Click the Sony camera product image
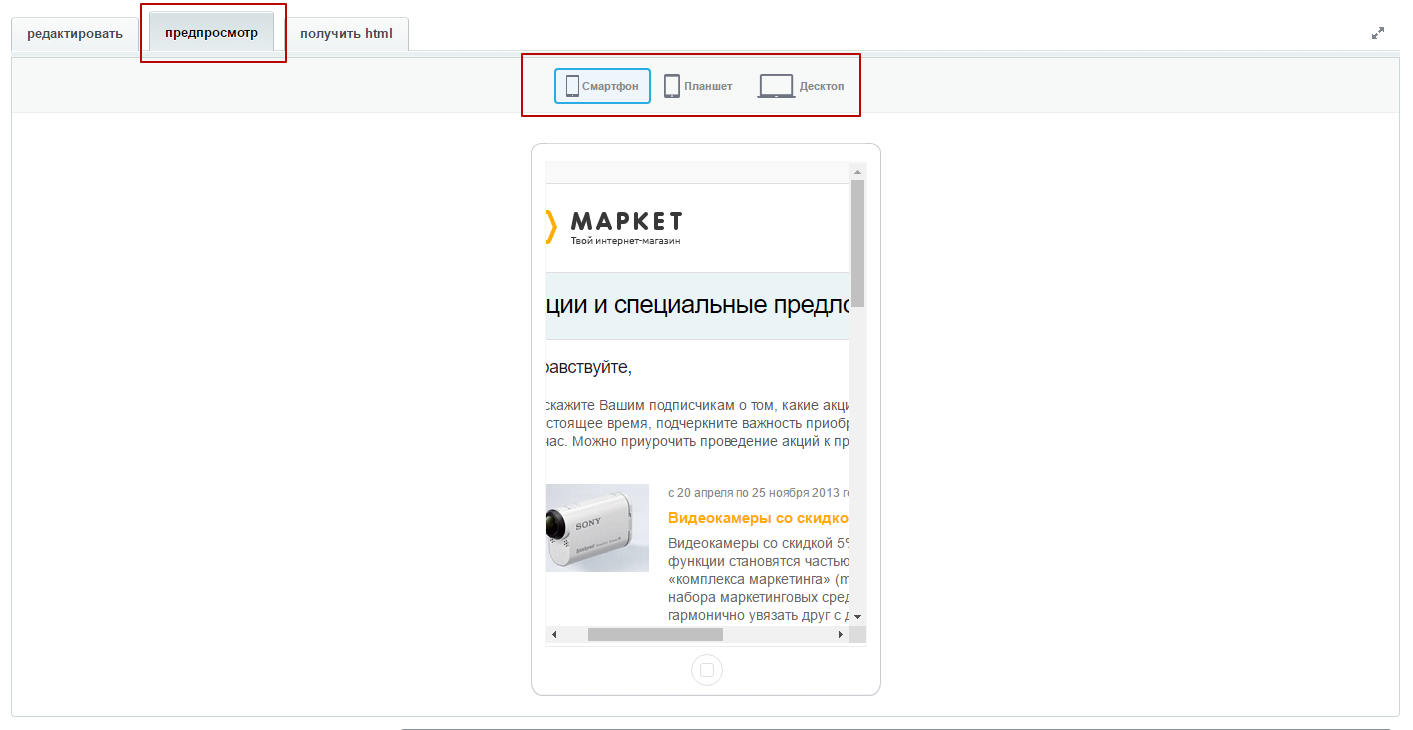 coord(597,528)
